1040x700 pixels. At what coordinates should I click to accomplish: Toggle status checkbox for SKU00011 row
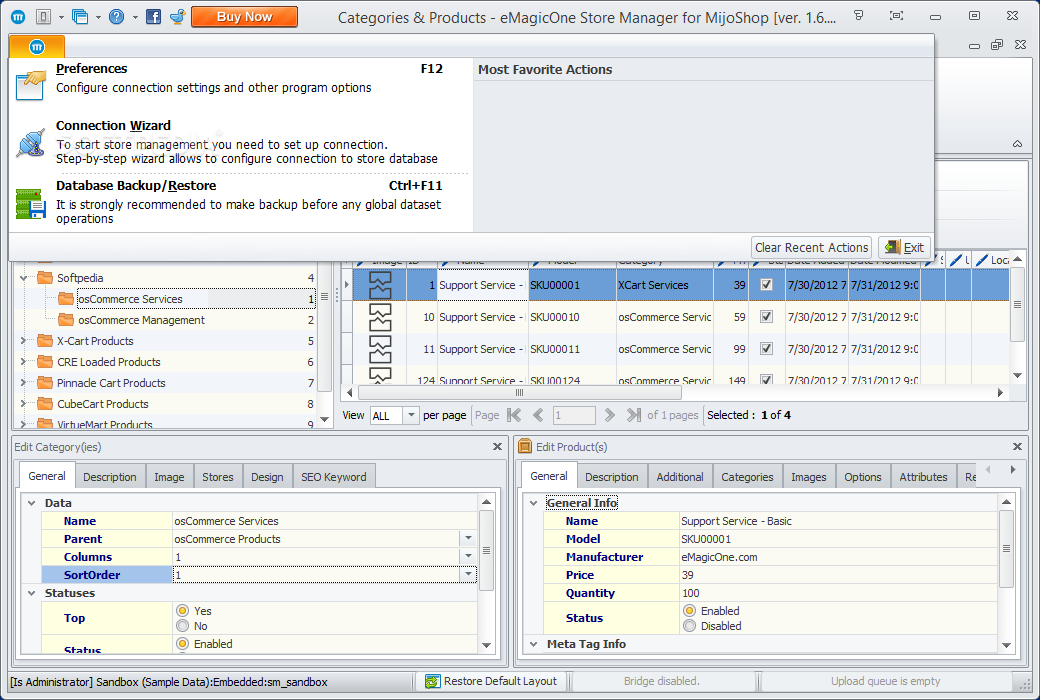coord(766,349)
